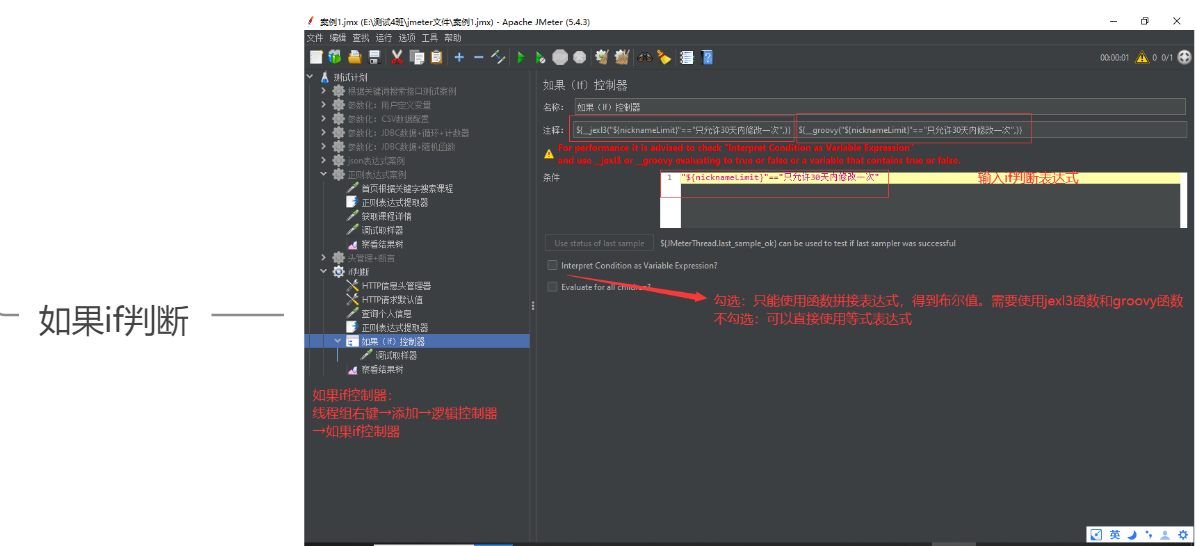Save the test plan with the floppy icon
This screenshot has height=546, width=1196.
point(375,56)
